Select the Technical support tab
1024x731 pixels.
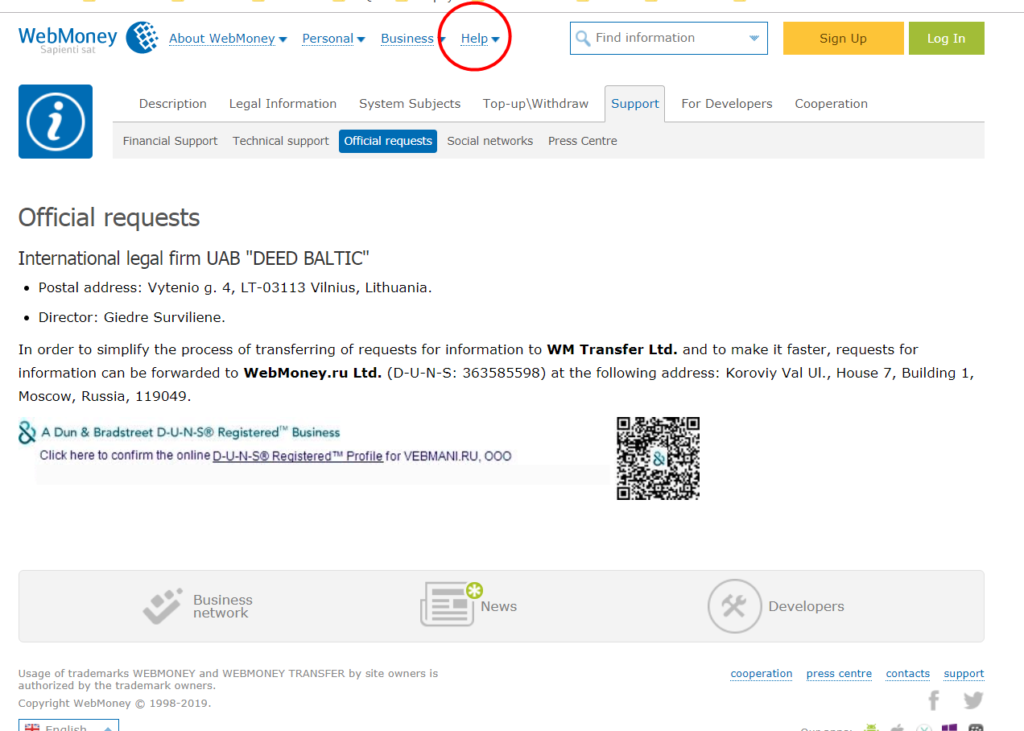tap(281, 140)
